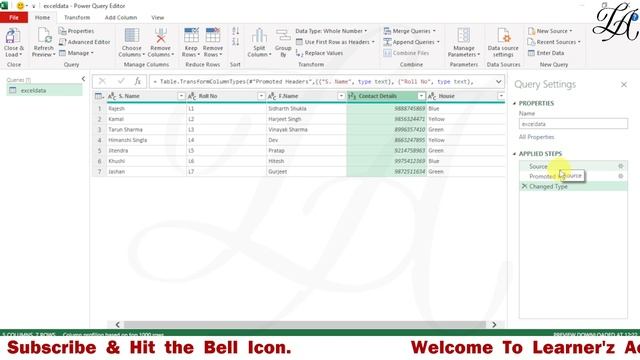Click the Refresh Preview icon
The image size is (640, 360).
(44, 36)
